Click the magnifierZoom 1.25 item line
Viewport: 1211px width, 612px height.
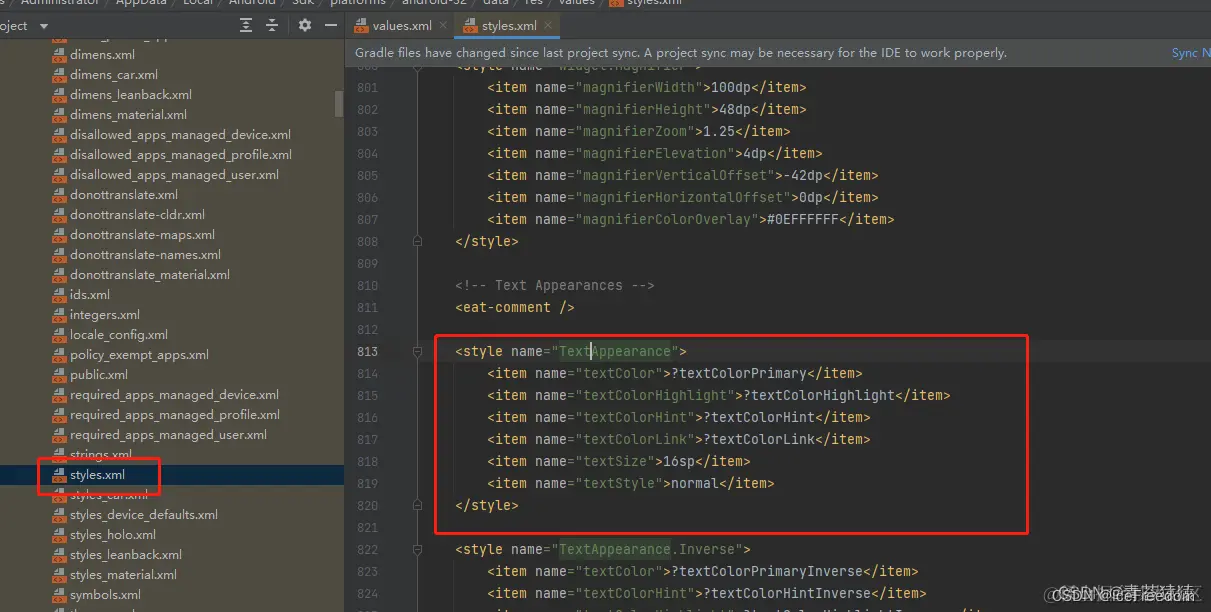point(638,131)
